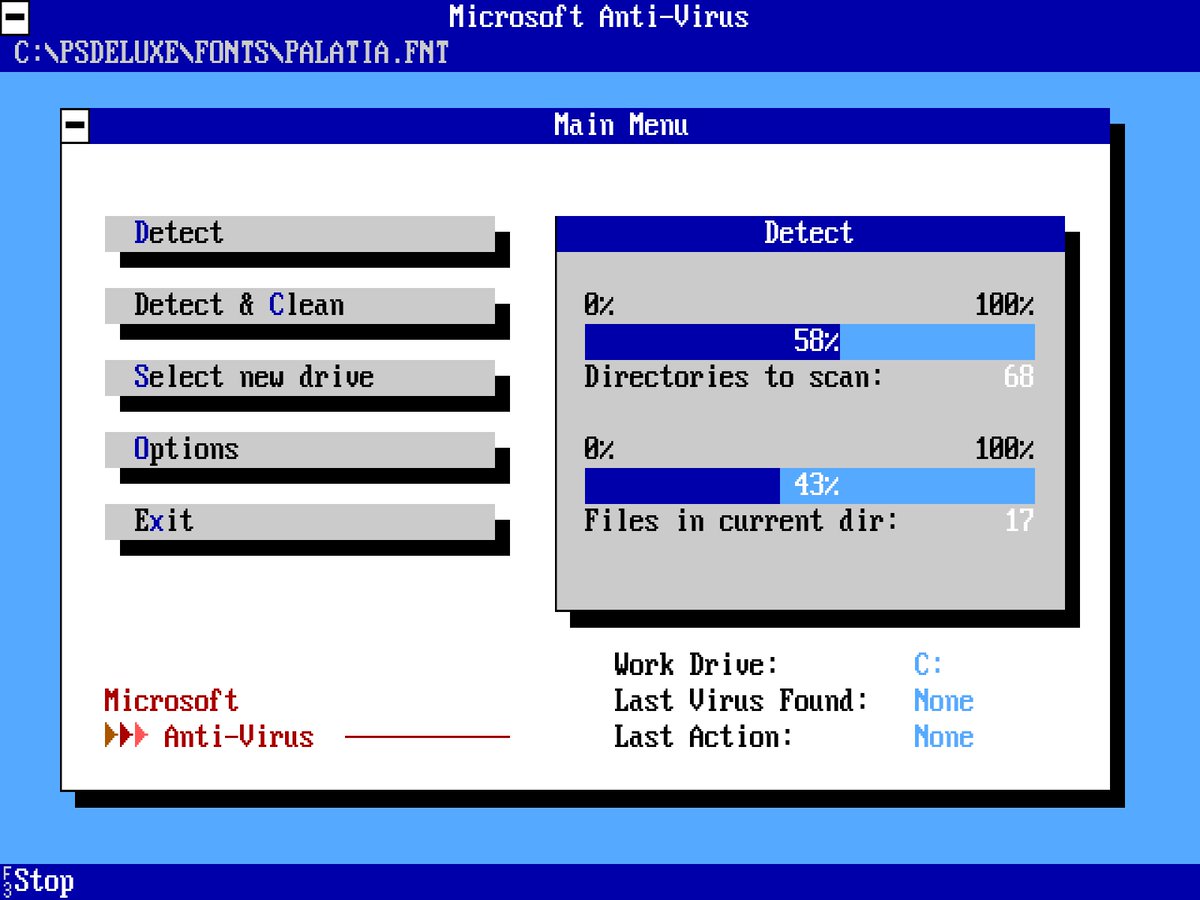Click the files progress bar at 43%

click(810, 485)
